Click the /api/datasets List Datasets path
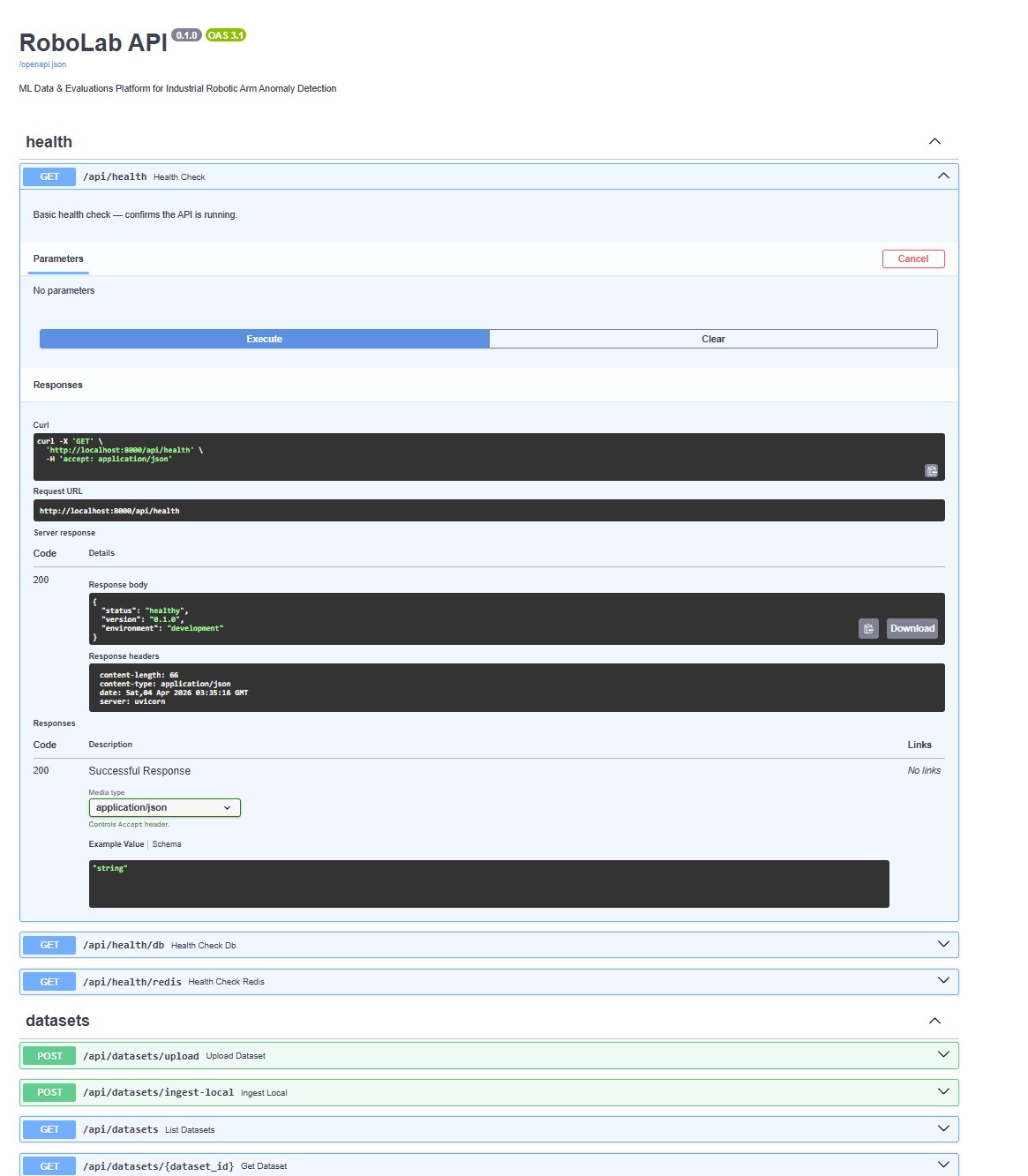1028x1176 pixels. pyautogui.click(x=121, y=1129)
